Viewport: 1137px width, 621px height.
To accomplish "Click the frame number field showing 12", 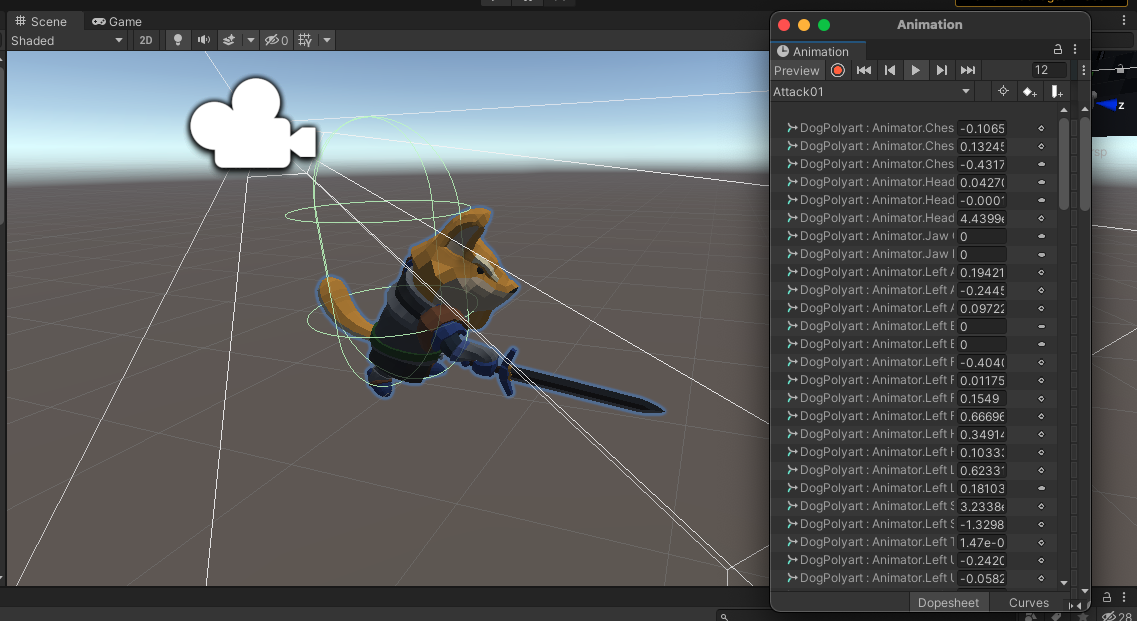I will pyautogui.click(x=1049, y=70).
